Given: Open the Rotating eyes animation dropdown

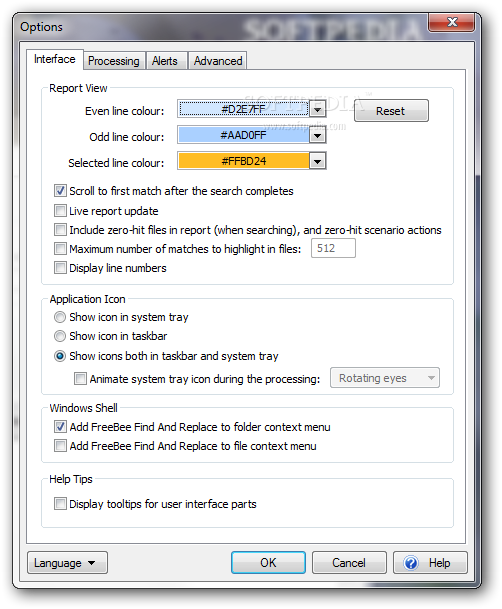Looking at the screenshot, I should 385,378.
